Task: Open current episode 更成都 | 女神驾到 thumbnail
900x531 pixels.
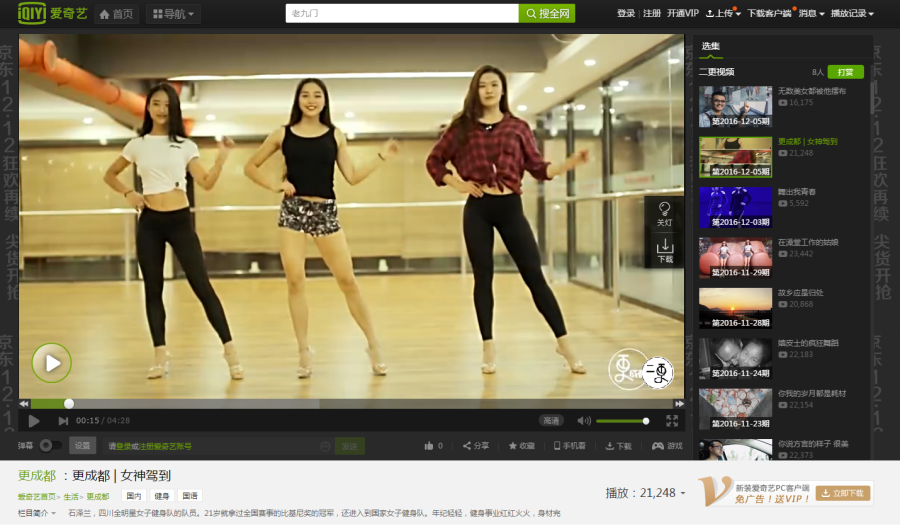Action: click(735, 157)
